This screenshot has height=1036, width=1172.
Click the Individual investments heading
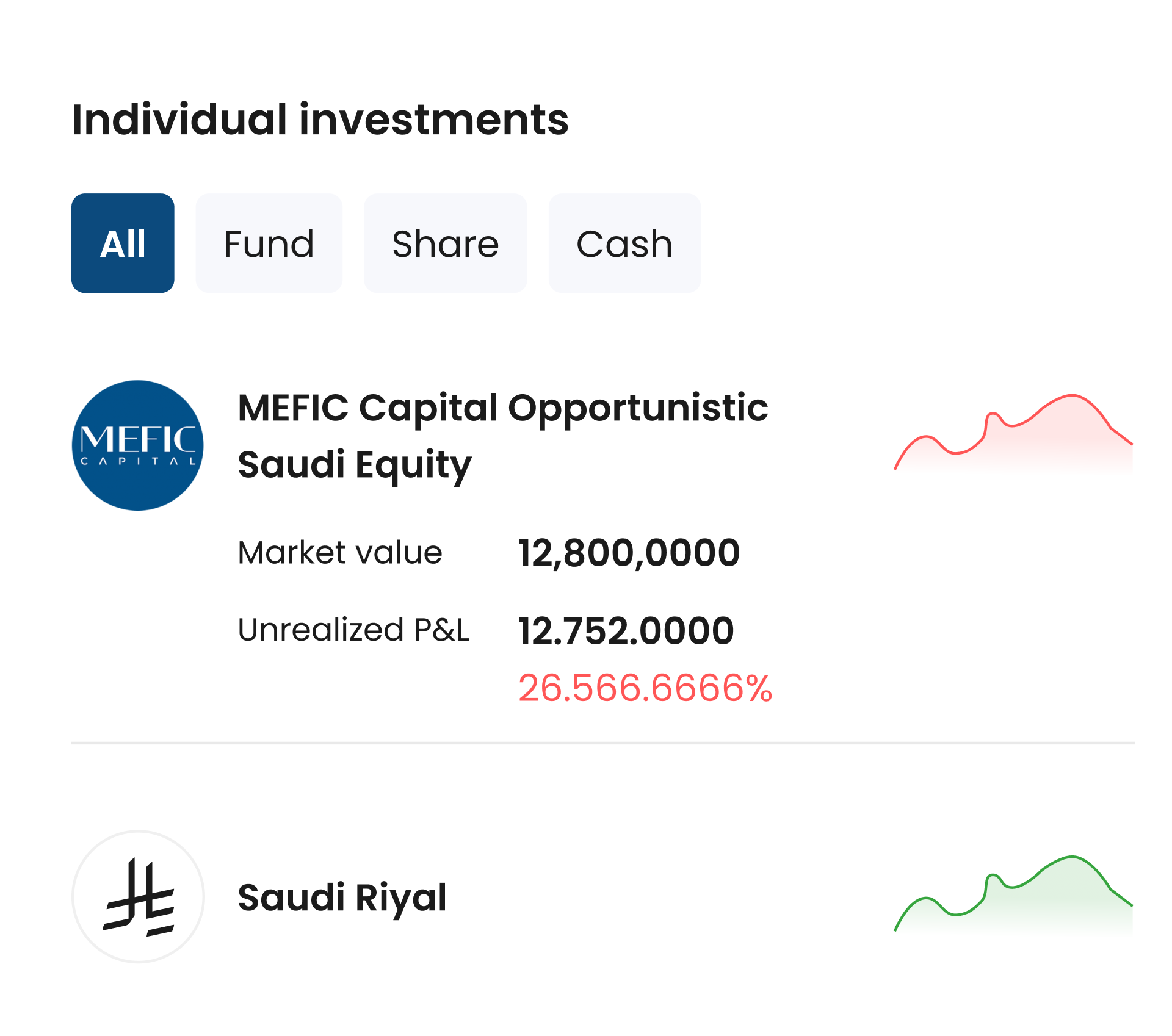click(x=320, y=119)
